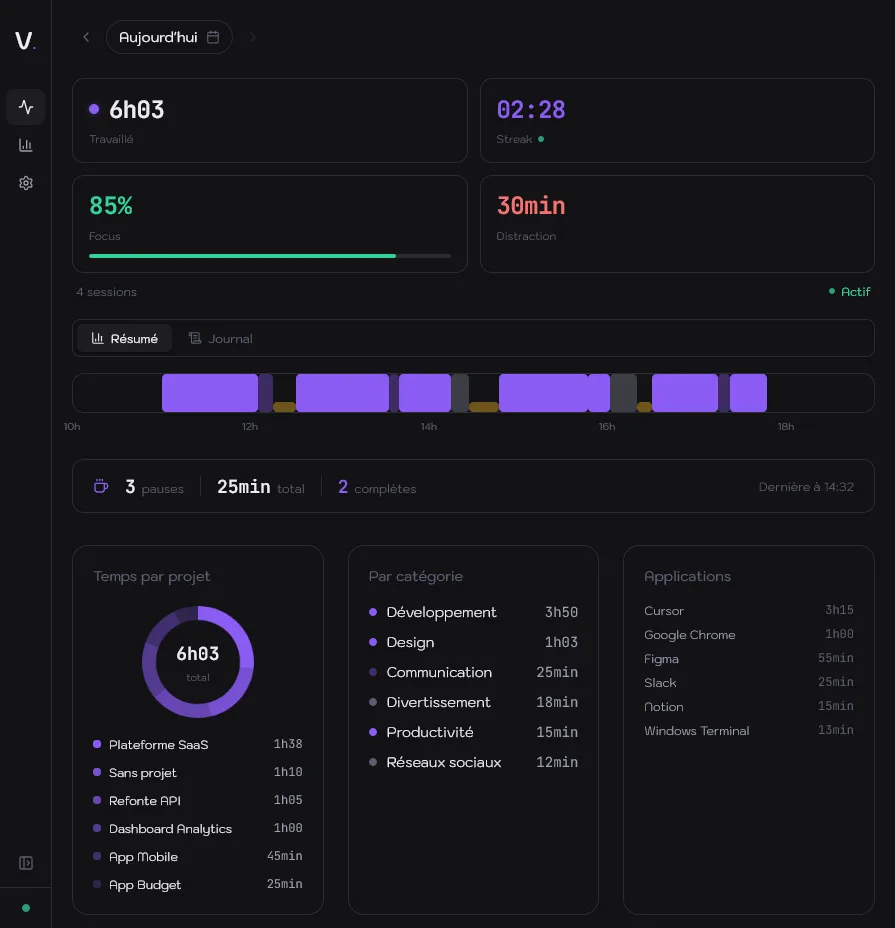Click the Divertissement category row
Screen dimensions: 895x928
click(x=474, y=702)
